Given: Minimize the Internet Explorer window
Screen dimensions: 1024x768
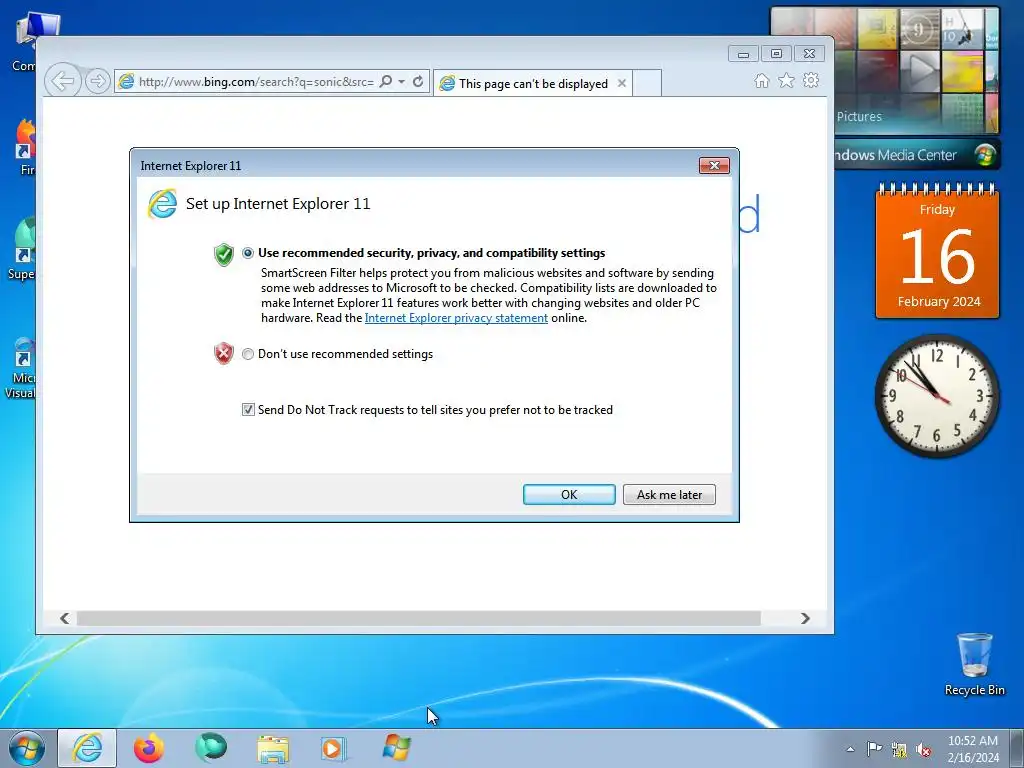Looking at the screenshot, I should tap(743, 54).
